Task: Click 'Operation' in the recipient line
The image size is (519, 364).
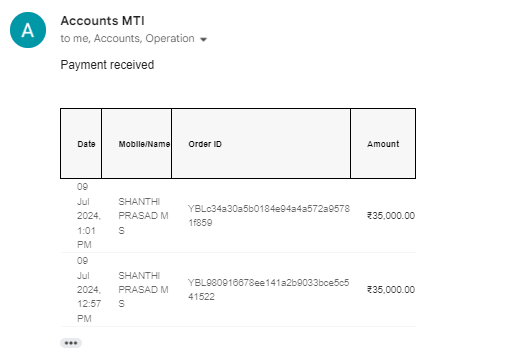Action: coord(170,38)
